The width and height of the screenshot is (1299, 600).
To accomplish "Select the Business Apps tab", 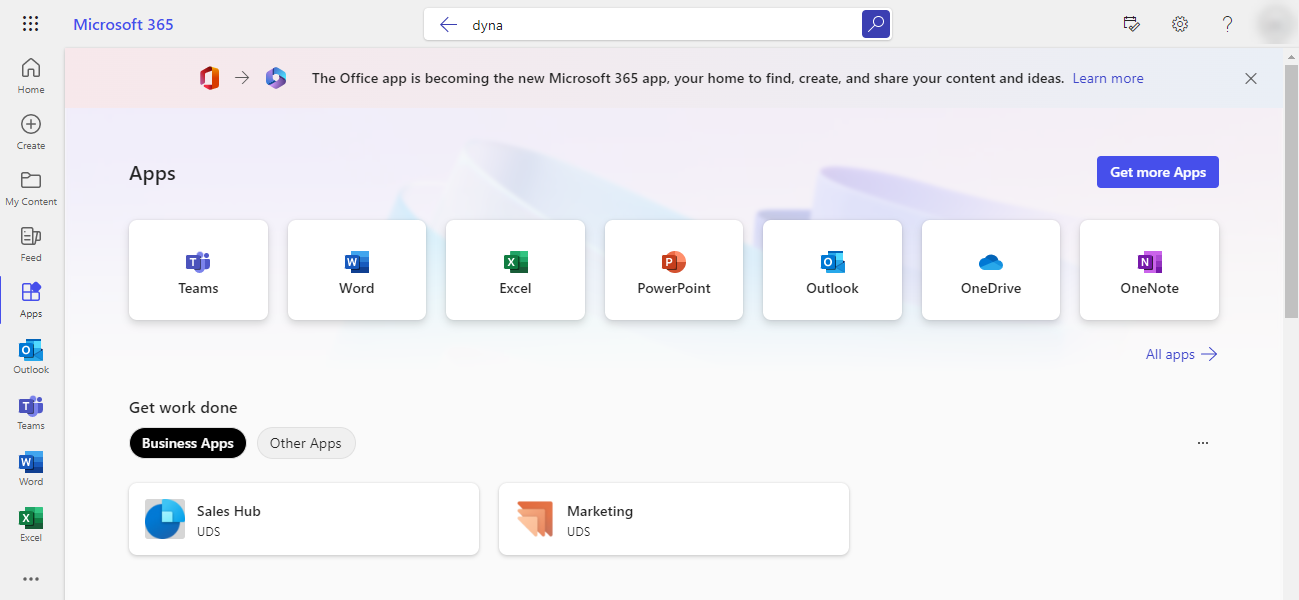I will click(x=188, y=443).
